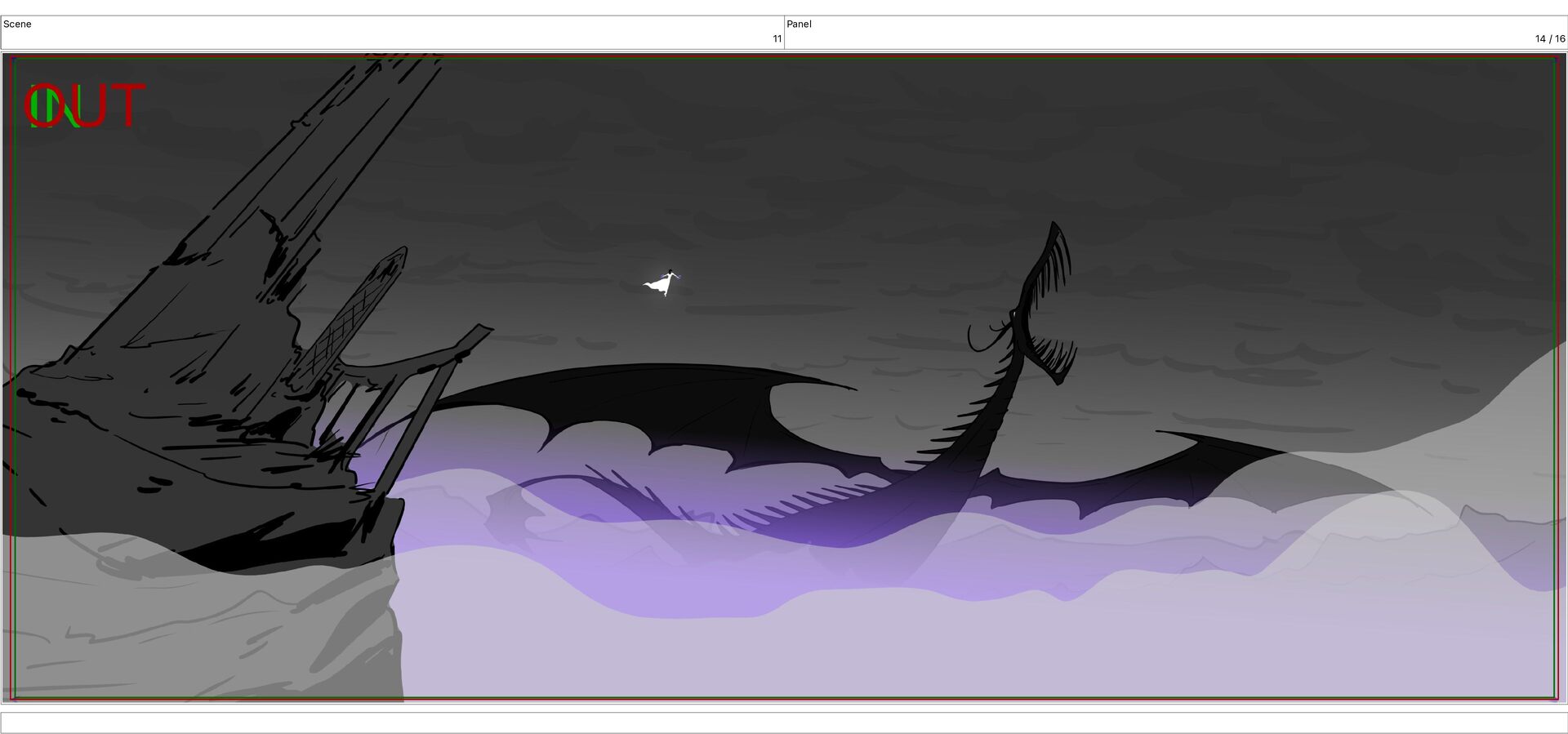Click the storyboard panel thumbnail frame

pos(784,377)
